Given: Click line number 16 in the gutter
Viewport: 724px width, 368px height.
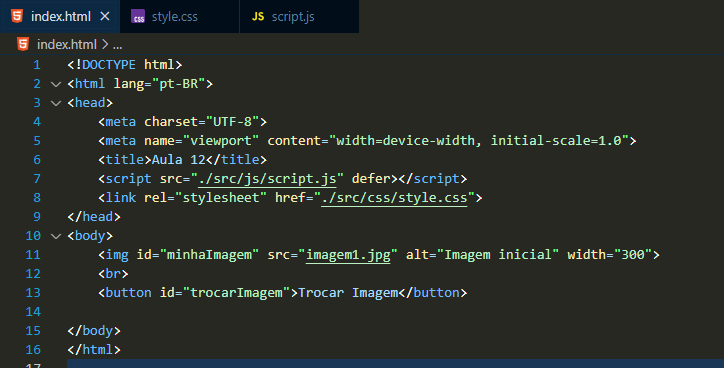Looking at the screenshot, I should 33,350.
